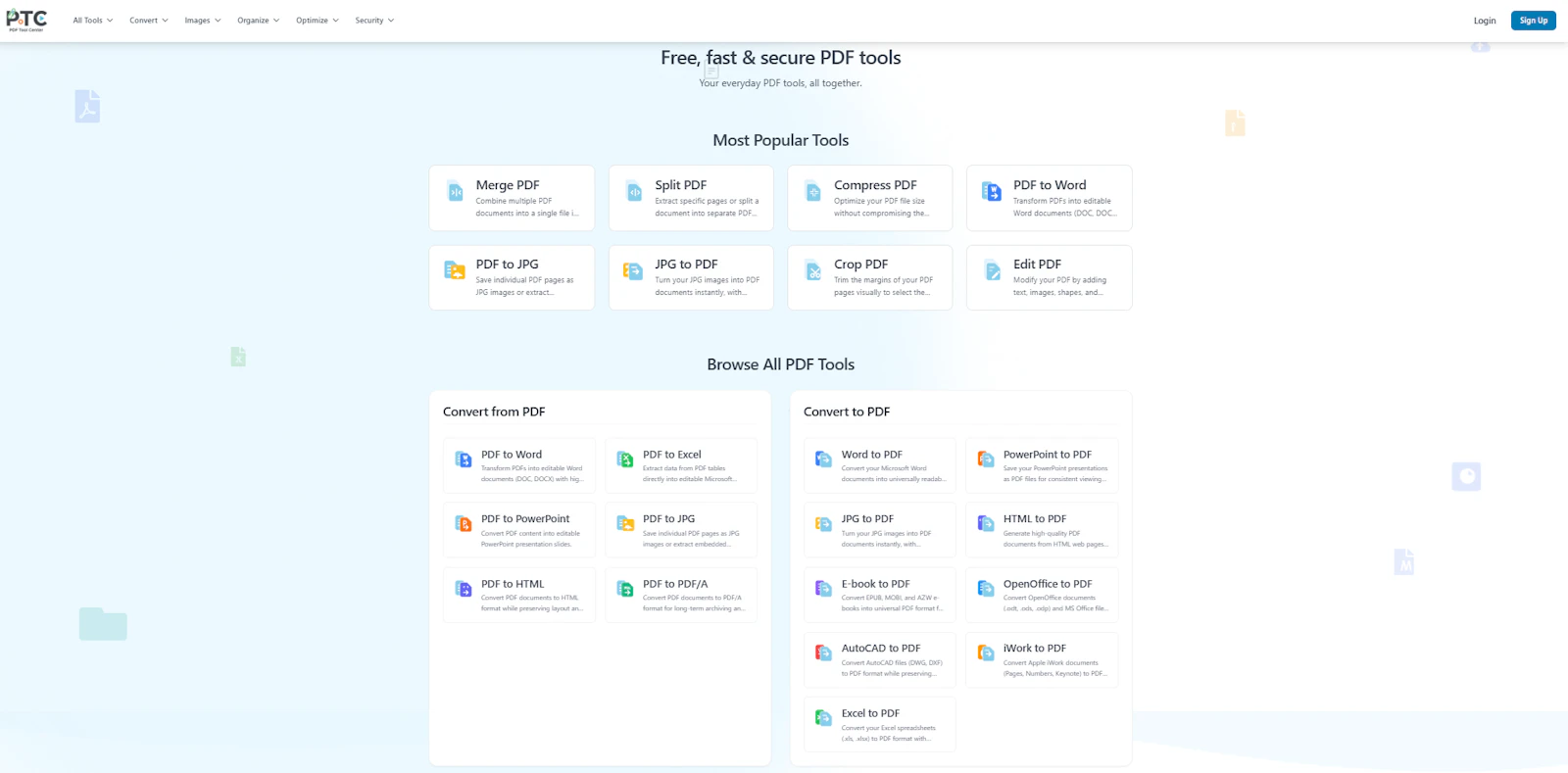Open Excel to PDF tool title
This screenshot has width=1568, height=773.
(x=870, y=713)
